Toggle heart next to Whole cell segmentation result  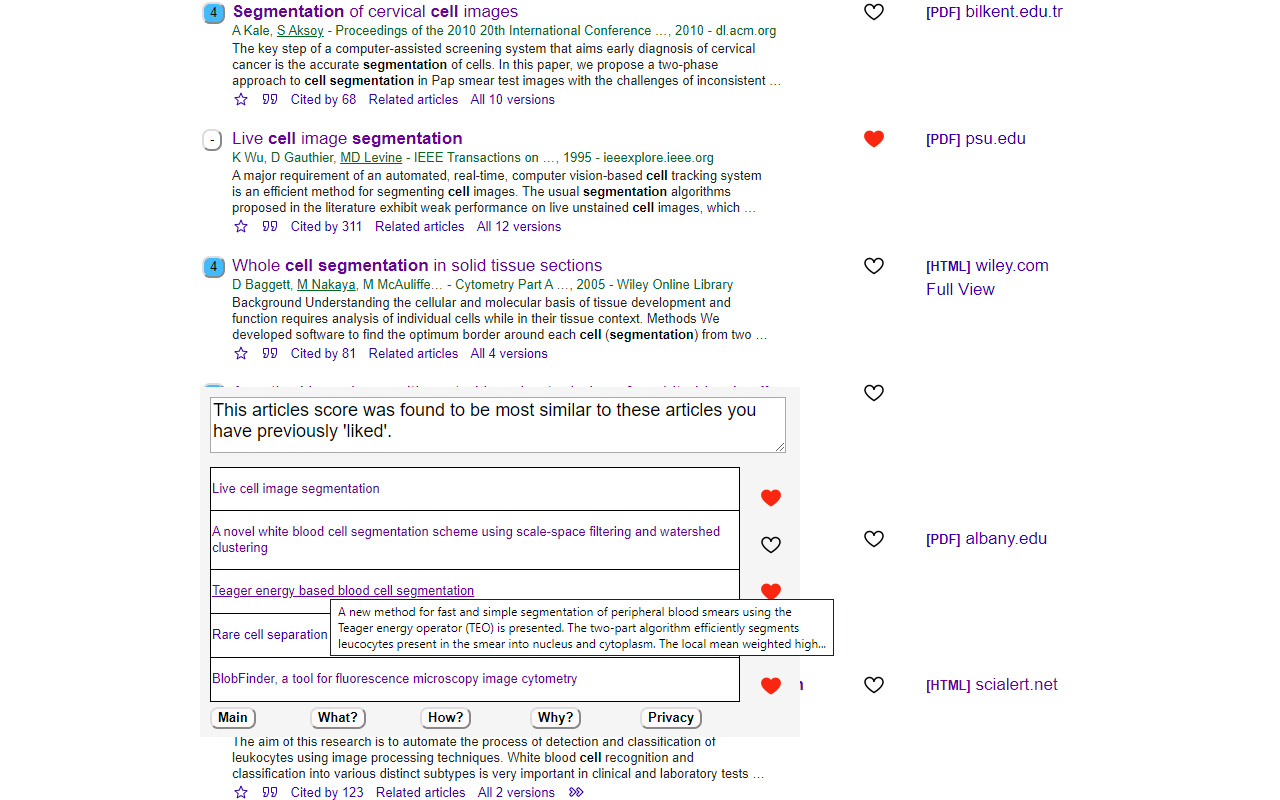pyautogui.click(x=874, y=266)
